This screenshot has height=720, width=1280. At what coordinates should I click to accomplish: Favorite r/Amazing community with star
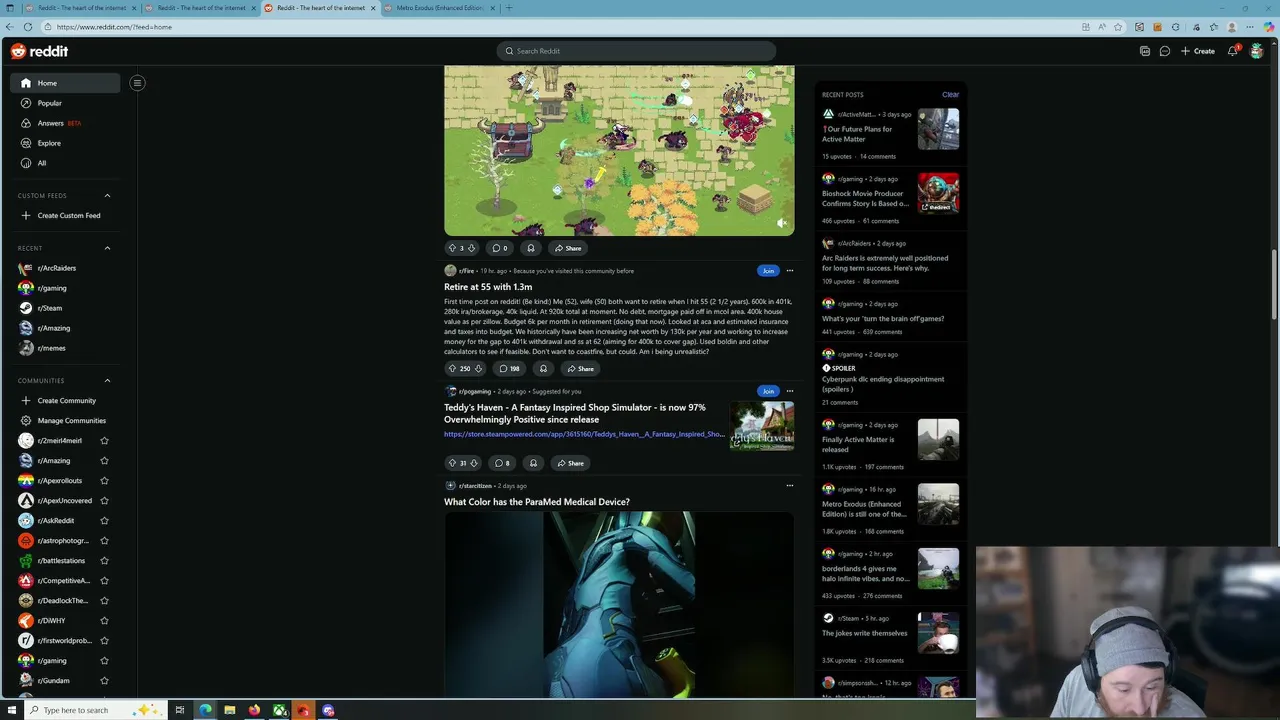pyautogui.click(x=104, y=460)
